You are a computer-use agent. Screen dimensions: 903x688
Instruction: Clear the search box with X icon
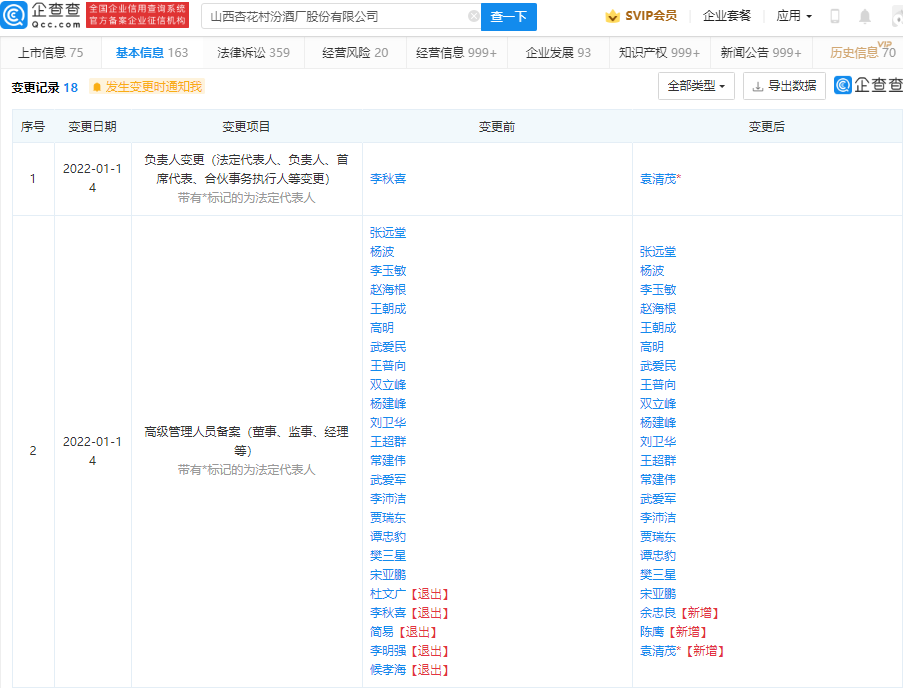tap(473, 16)
